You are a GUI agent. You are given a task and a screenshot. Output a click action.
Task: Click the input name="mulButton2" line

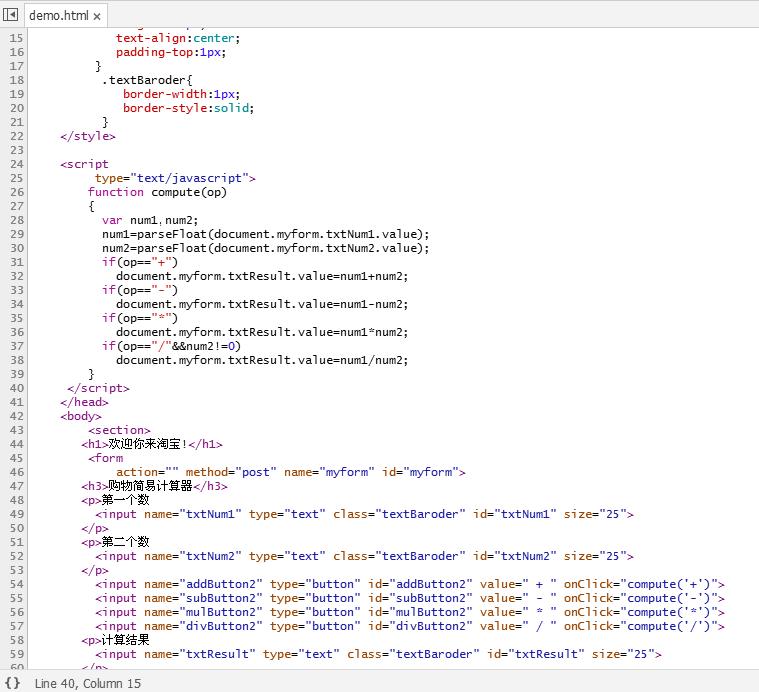[410, 612]
